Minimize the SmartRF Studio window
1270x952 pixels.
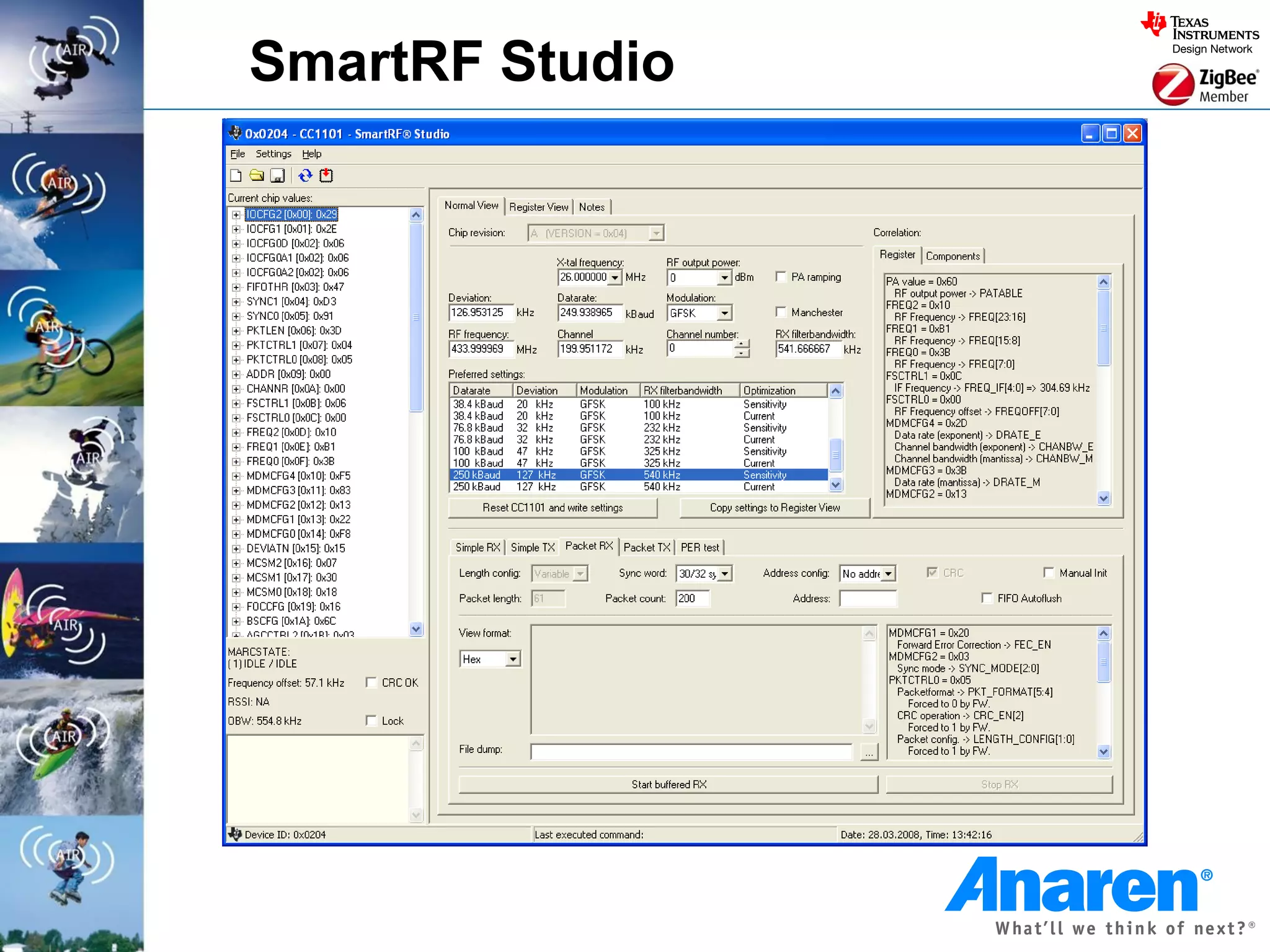[x=1090, y=133]
